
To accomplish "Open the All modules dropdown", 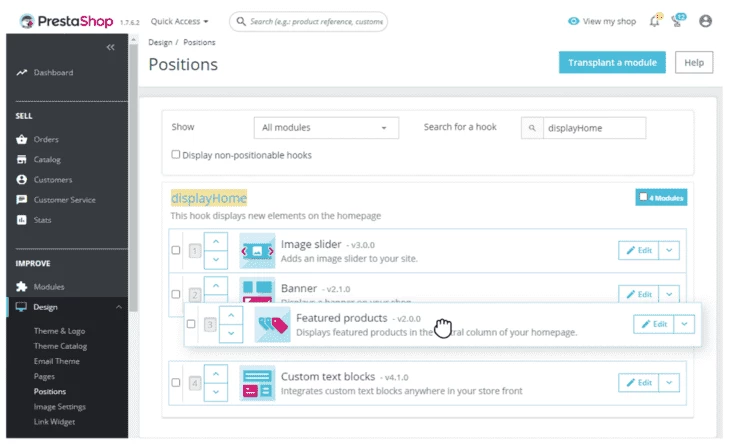I will click(326, 128).
